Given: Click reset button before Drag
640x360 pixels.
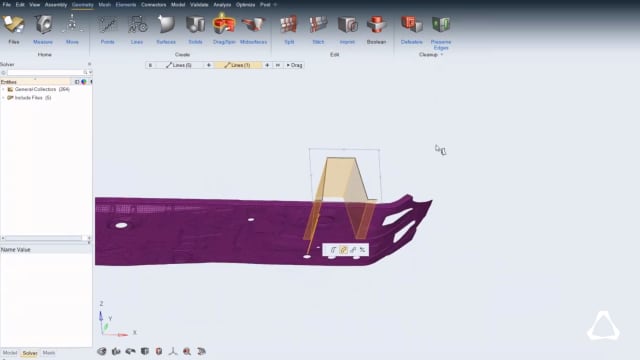Looking at the screenshot, I should 278,65.
